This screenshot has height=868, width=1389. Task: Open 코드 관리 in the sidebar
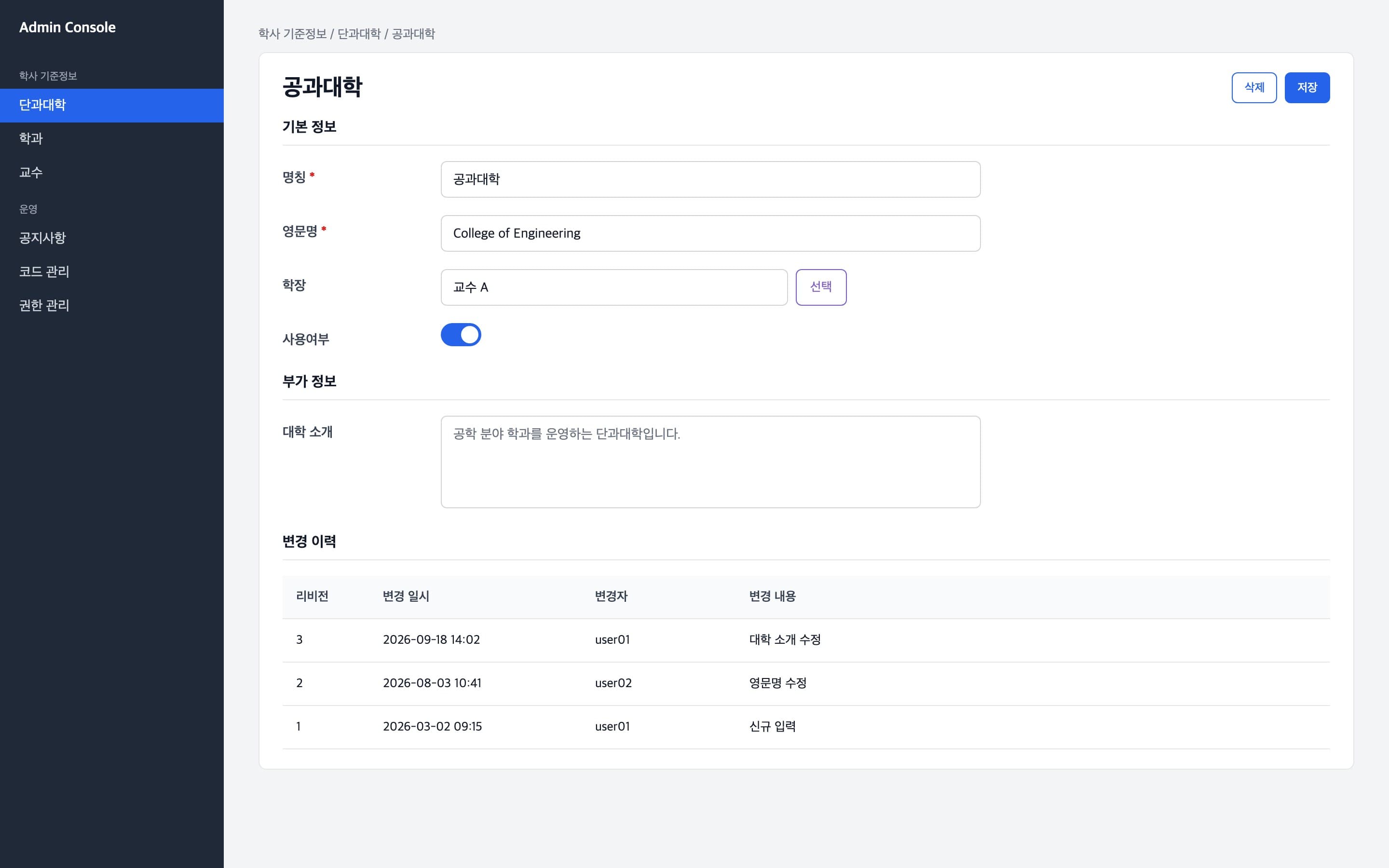tap(112, 271)
